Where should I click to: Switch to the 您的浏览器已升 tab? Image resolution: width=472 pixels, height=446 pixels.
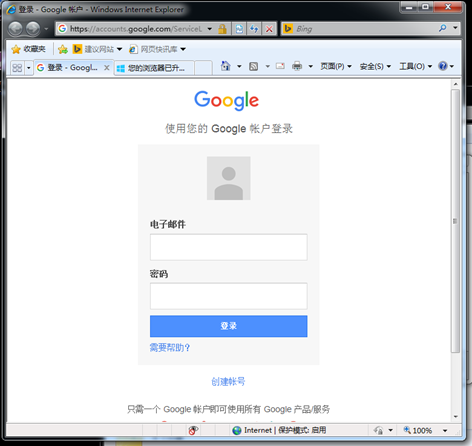click(154, 68)
